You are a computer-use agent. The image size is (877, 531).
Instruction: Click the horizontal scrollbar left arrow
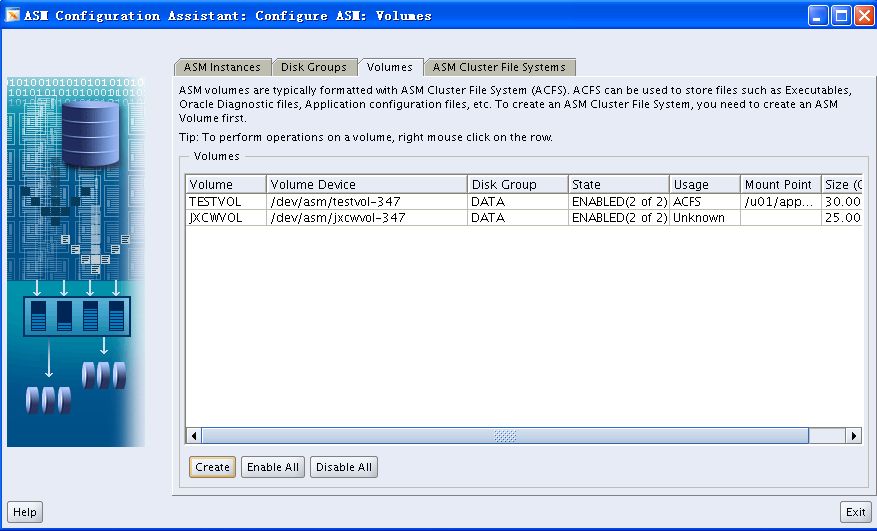point(194,435)
